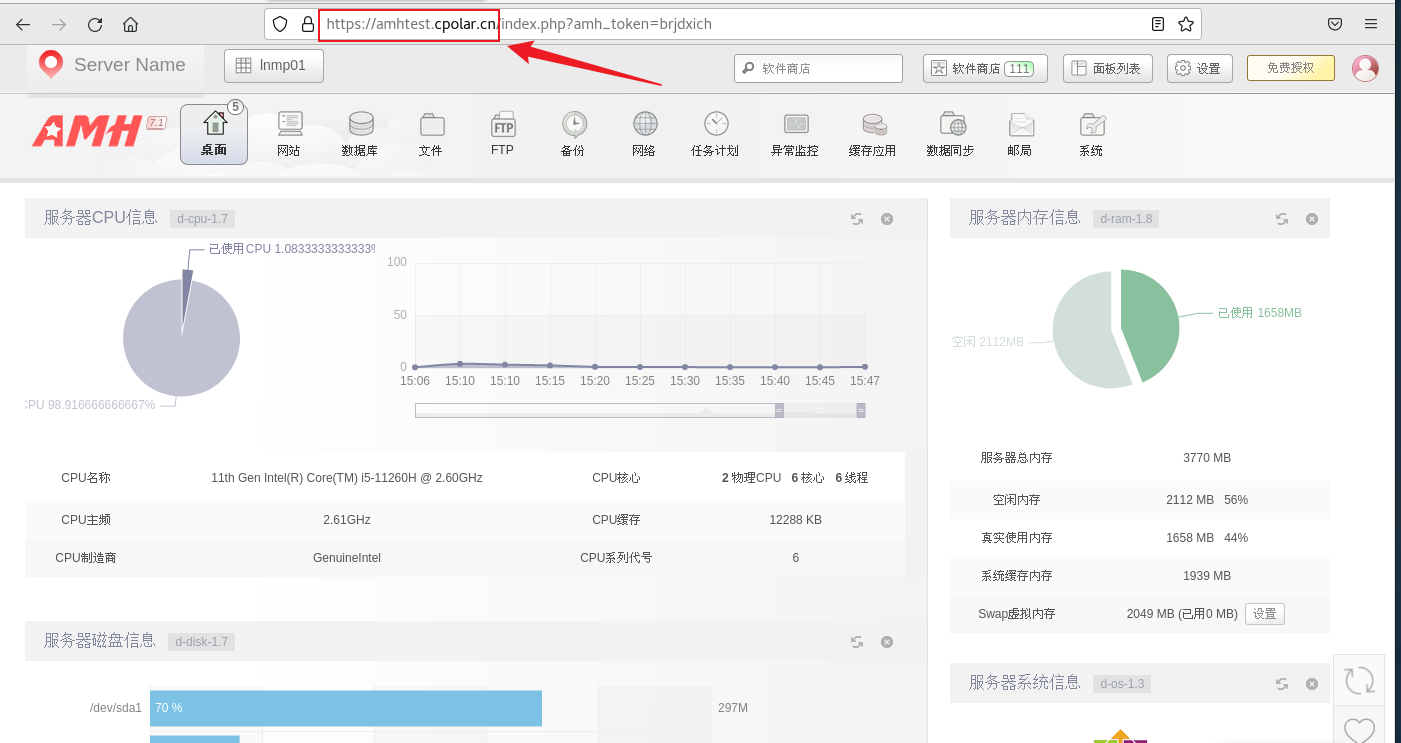
Task: Click the d-cpu-1.7 version tag
Action: pos(202,219)
